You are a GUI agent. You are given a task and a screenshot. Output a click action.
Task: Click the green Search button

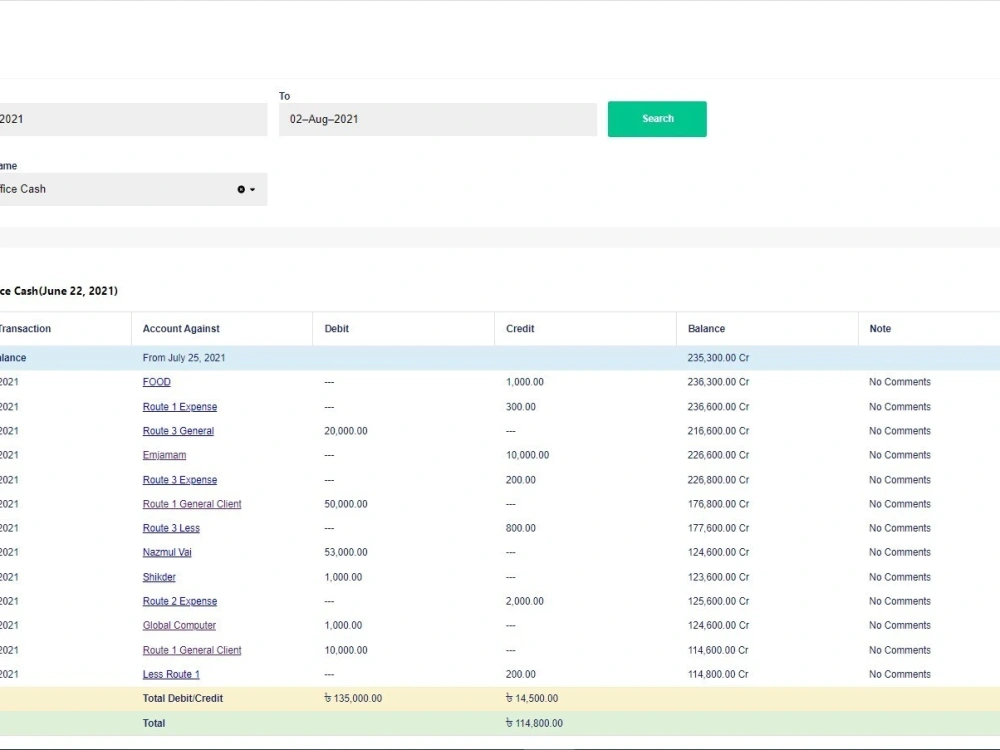(x=657, y=119)
